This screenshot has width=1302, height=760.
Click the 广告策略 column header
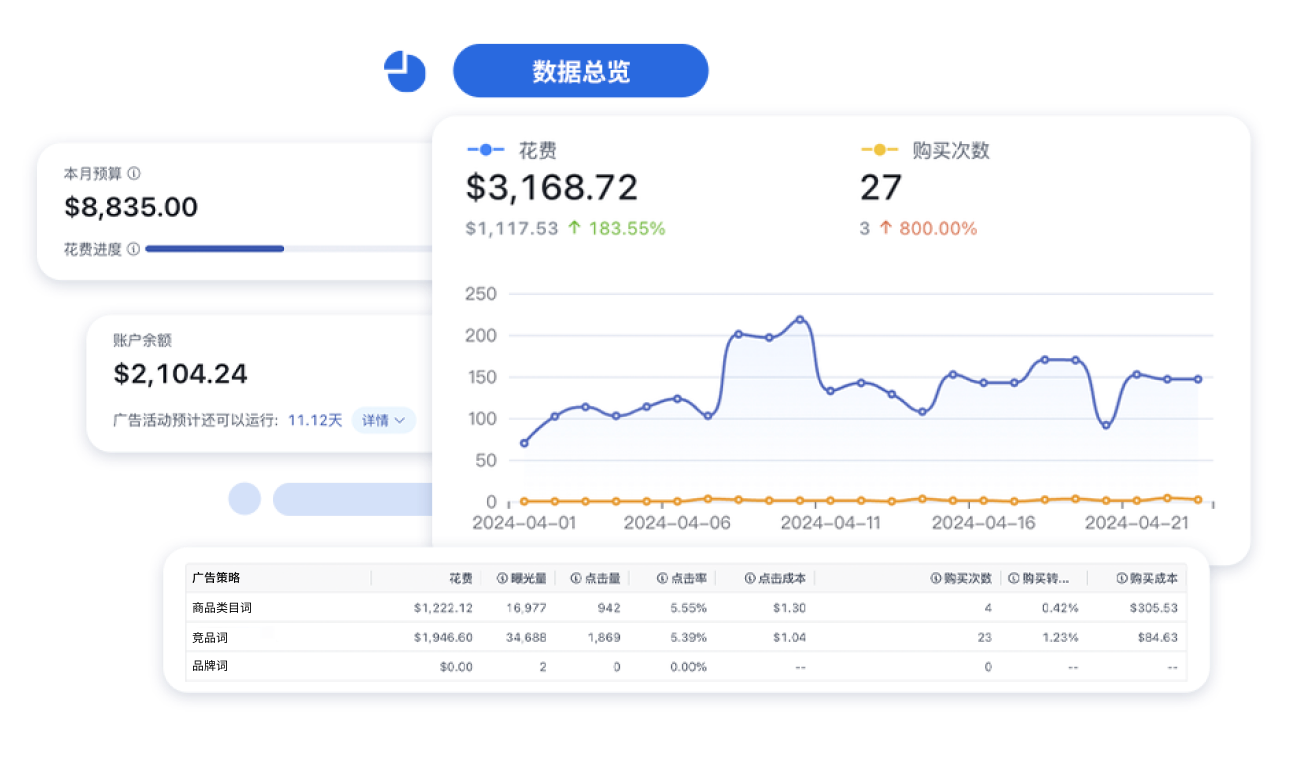[217, 578]
